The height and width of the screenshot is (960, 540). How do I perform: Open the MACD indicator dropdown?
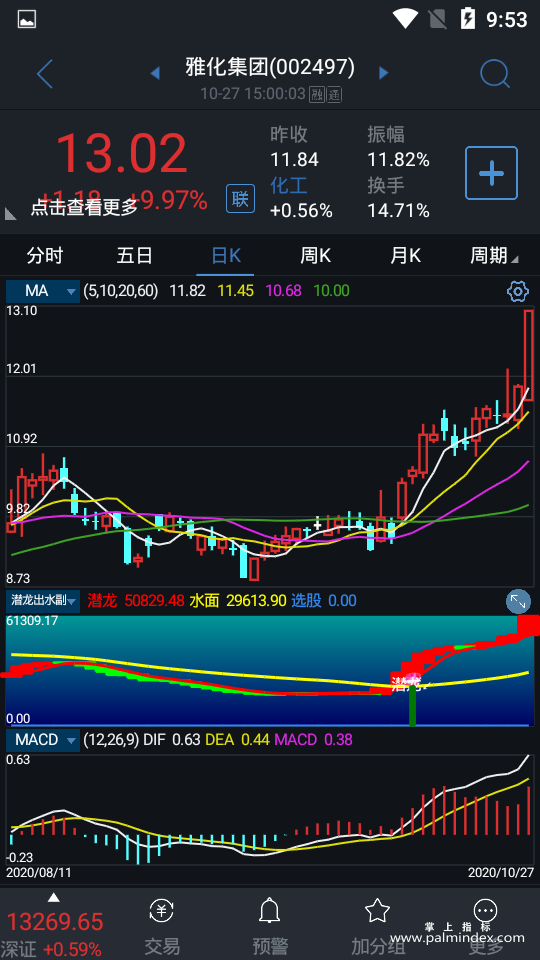43,740
